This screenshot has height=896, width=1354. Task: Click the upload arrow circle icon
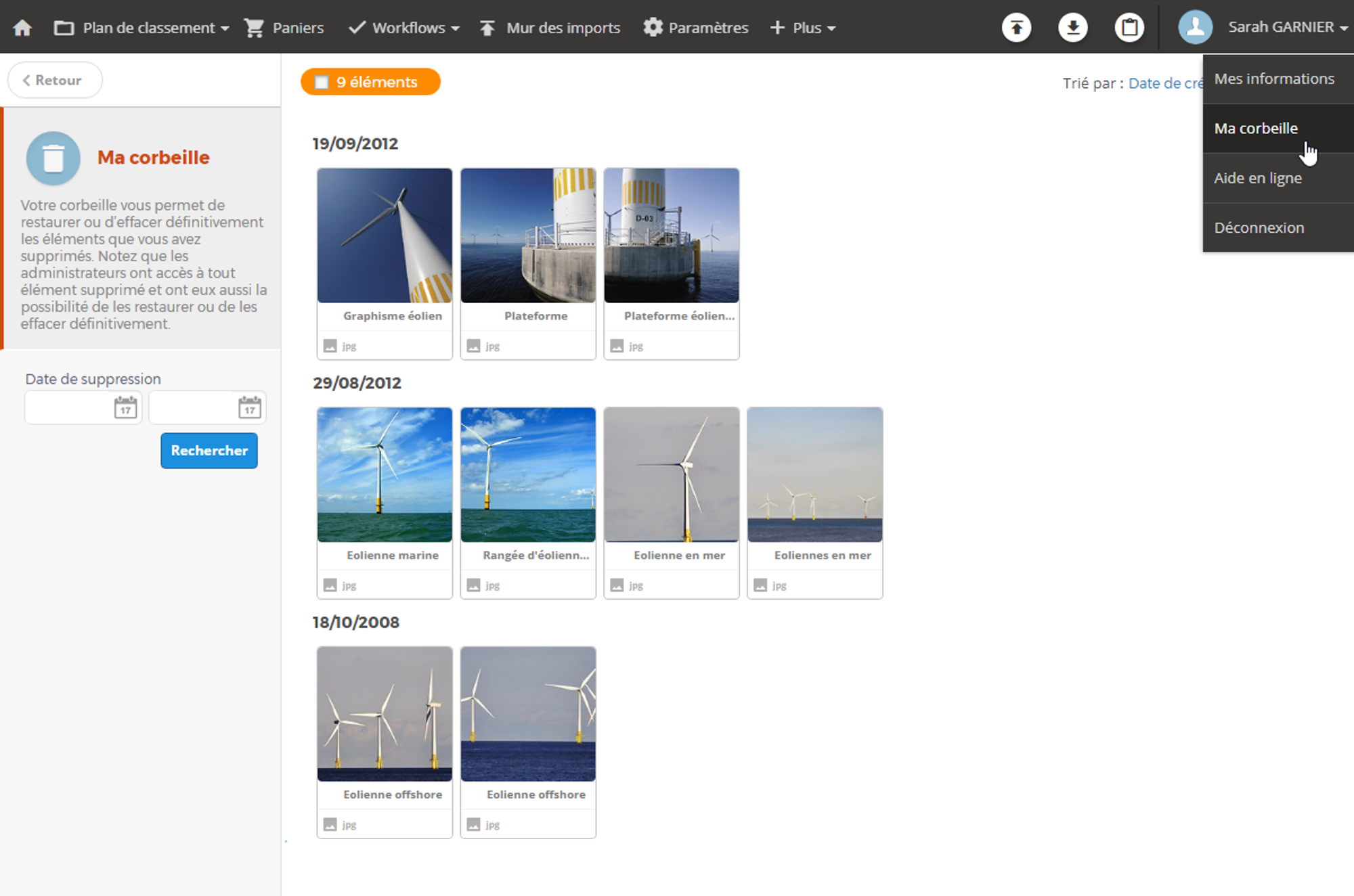(x=1016, y=28)
